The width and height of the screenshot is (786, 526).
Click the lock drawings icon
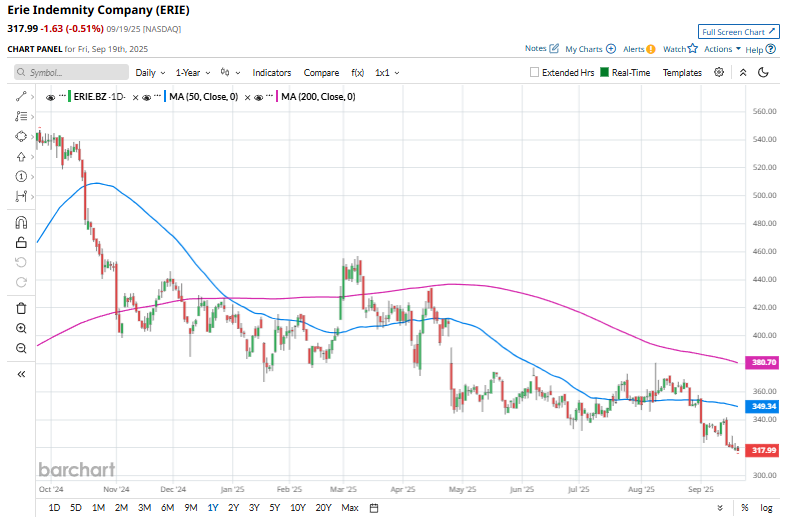[21, 242]
